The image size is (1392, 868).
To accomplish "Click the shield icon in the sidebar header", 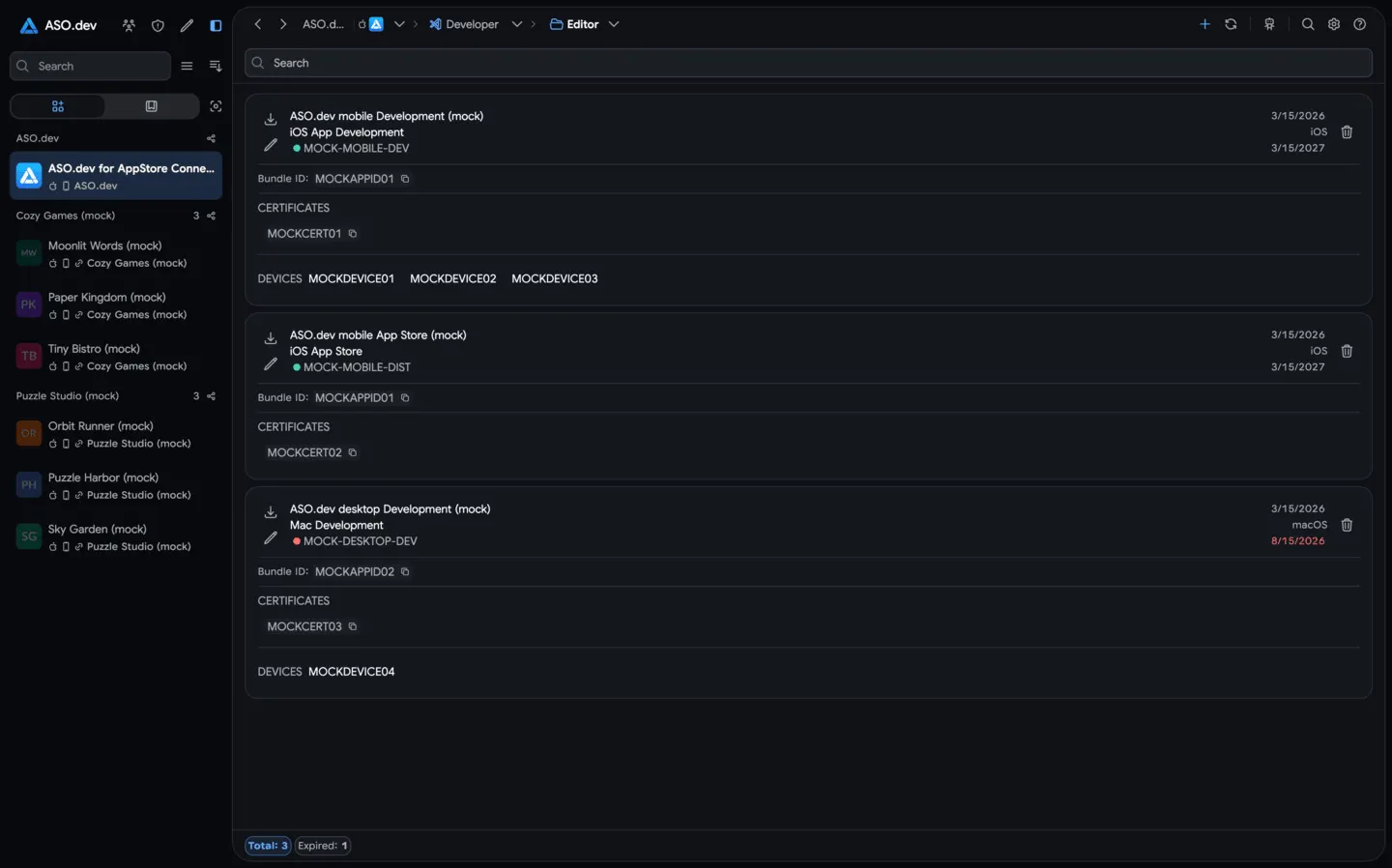I will point(158,25).
